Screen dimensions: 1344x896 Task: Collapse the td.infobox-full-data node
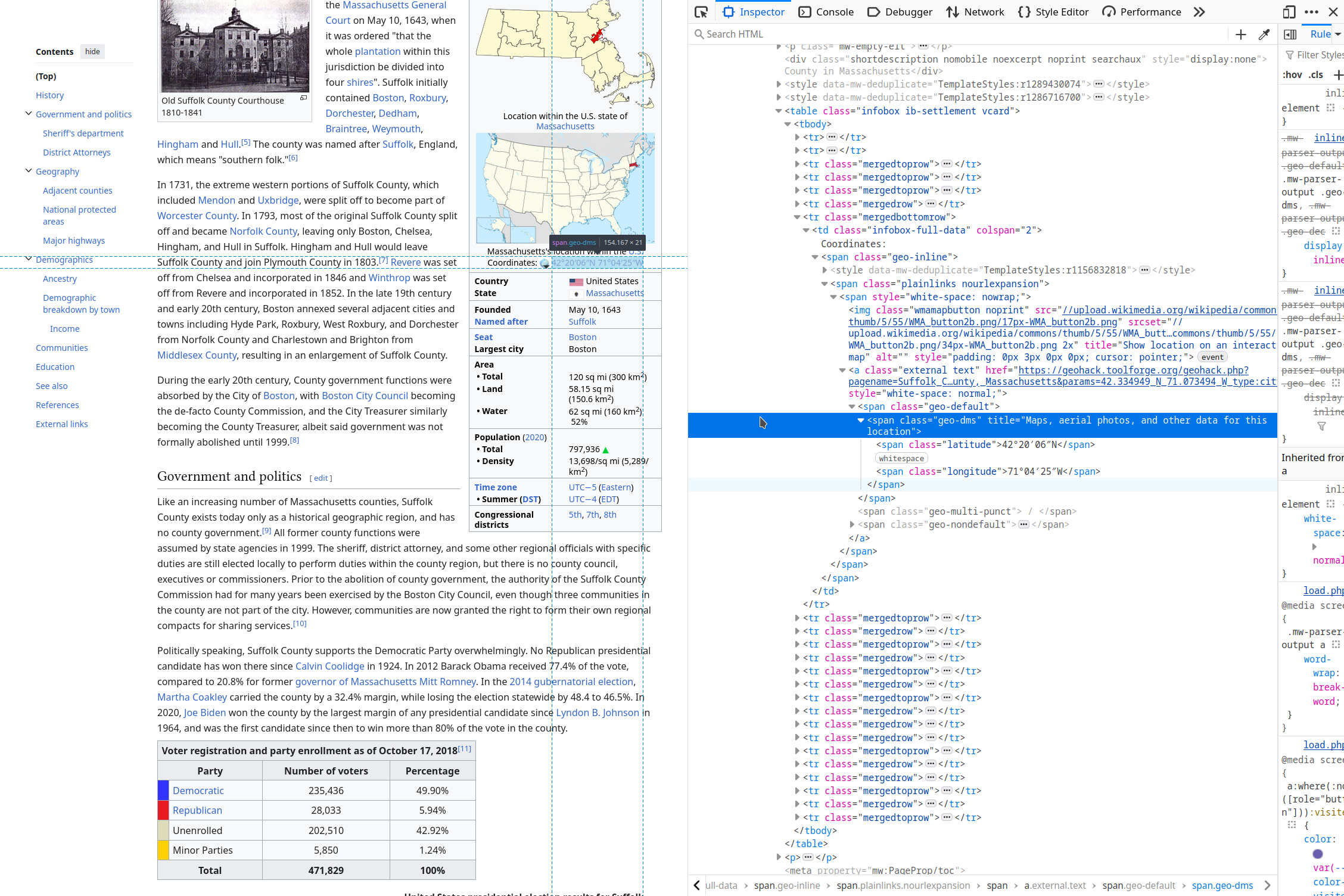806,230
